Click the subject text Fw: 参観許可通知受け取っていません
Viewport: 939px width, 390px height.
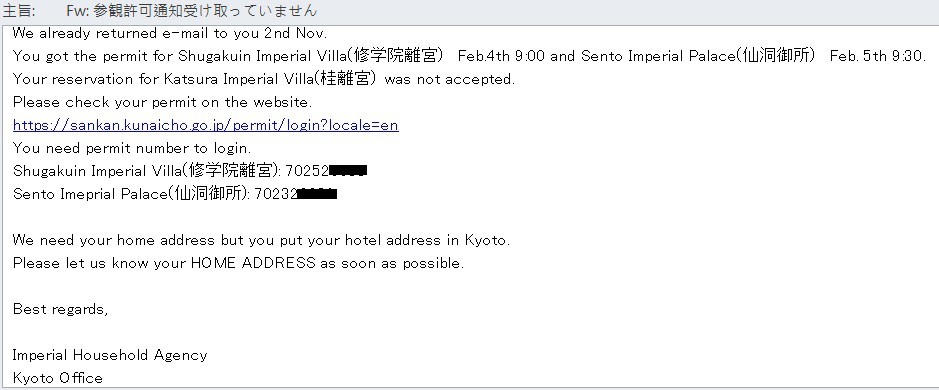[192, 11]
